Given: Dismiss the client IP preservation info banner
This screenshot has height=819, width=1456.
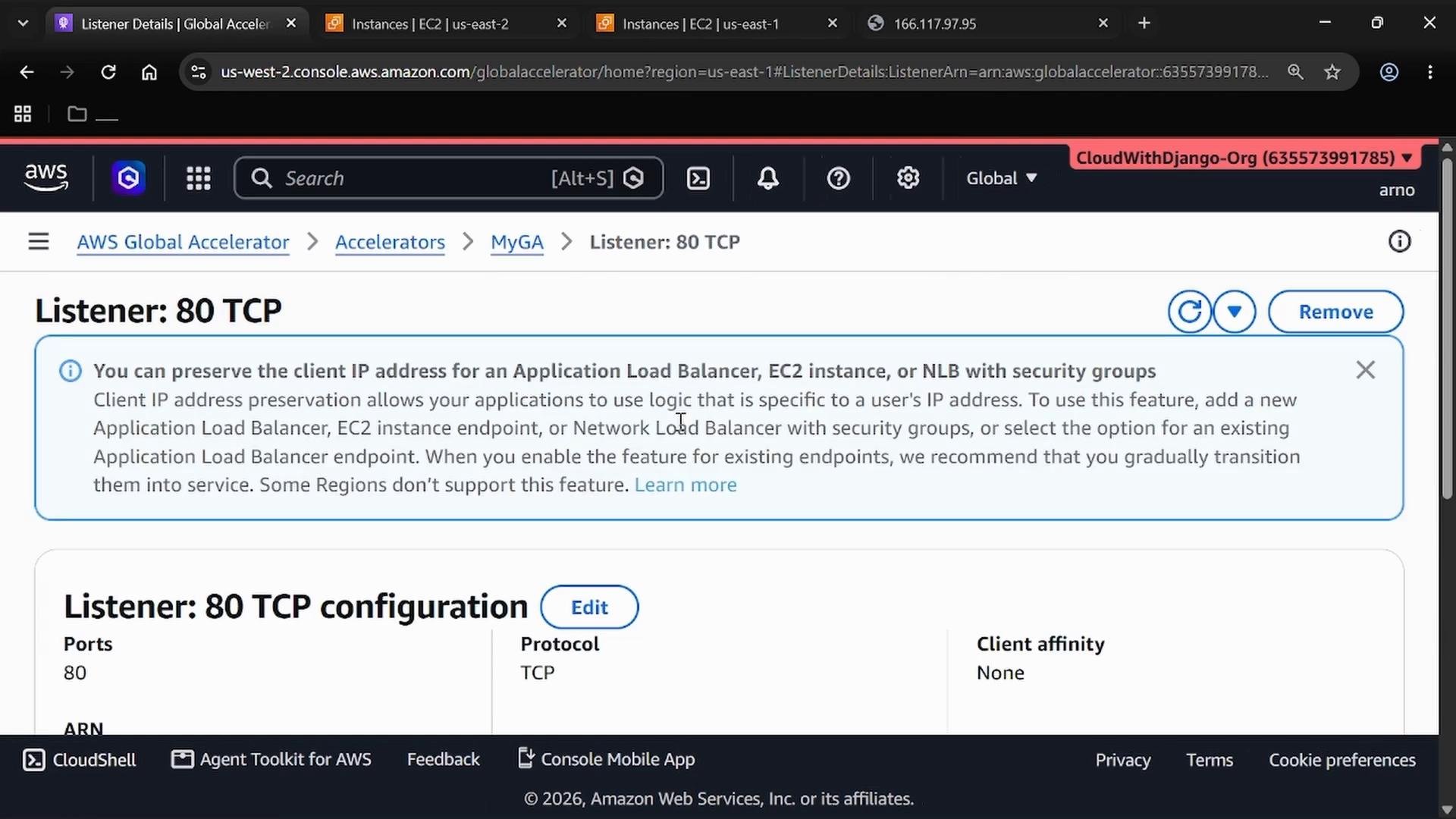Looking at the screenshot, I should tap(1365, 370).
